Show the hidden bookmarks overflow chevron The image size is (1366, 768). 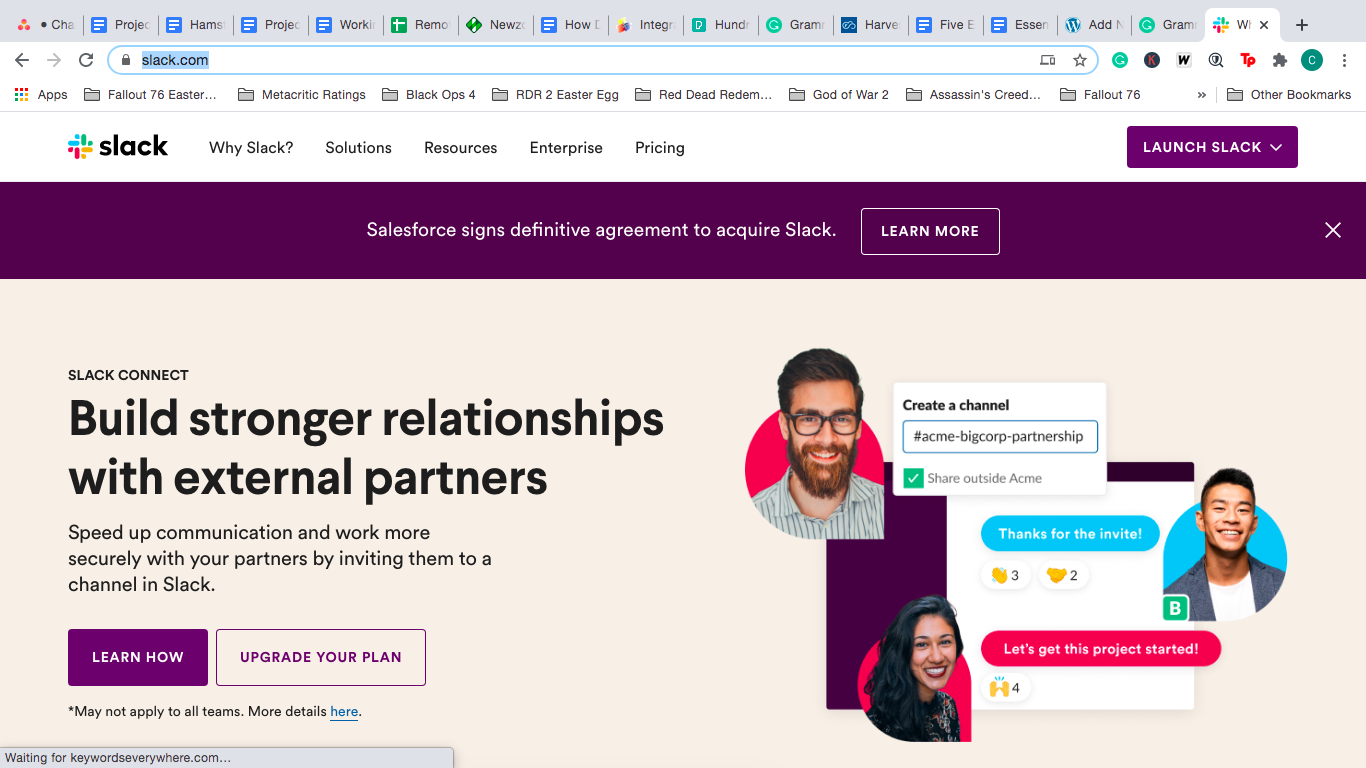[1201, 95]
